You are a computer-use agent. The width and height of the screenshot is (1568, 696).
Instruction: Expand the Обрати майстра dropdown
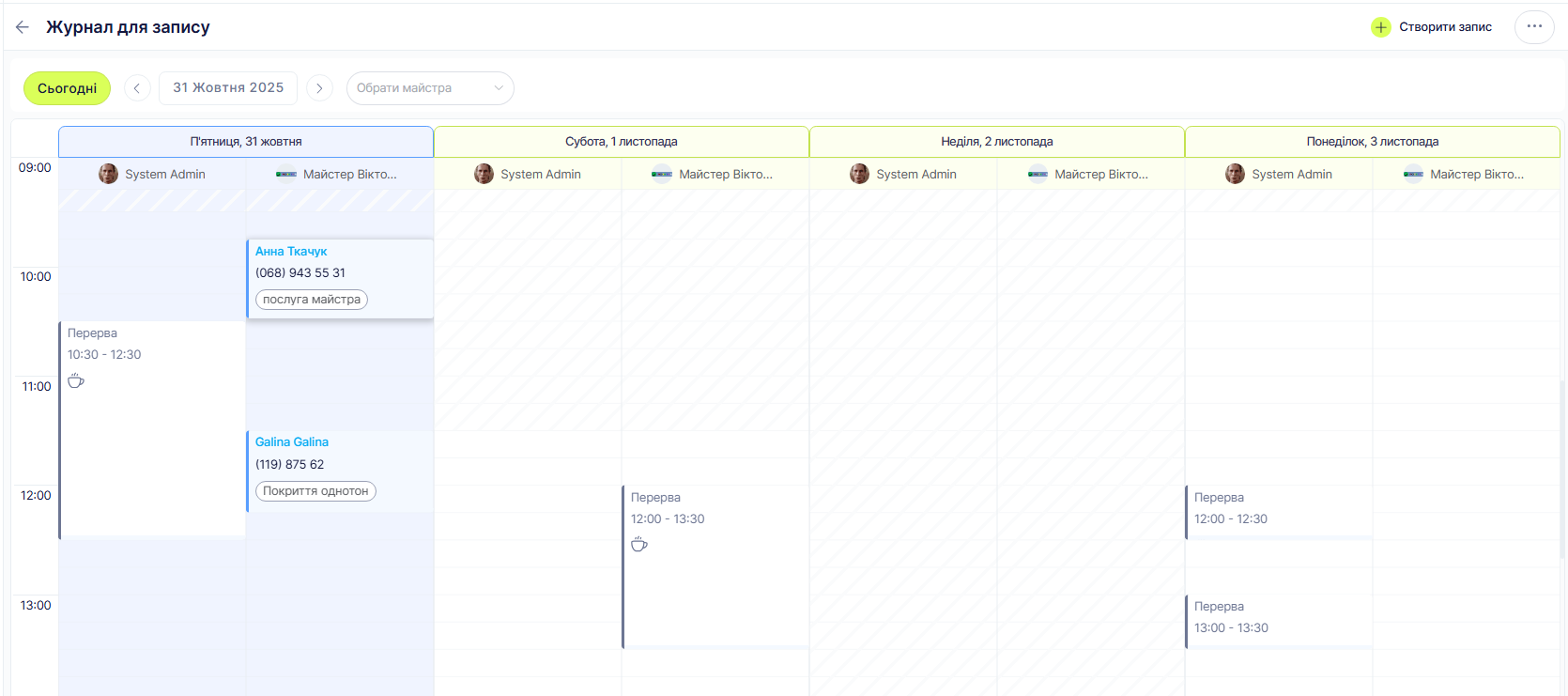pos(430,88)
